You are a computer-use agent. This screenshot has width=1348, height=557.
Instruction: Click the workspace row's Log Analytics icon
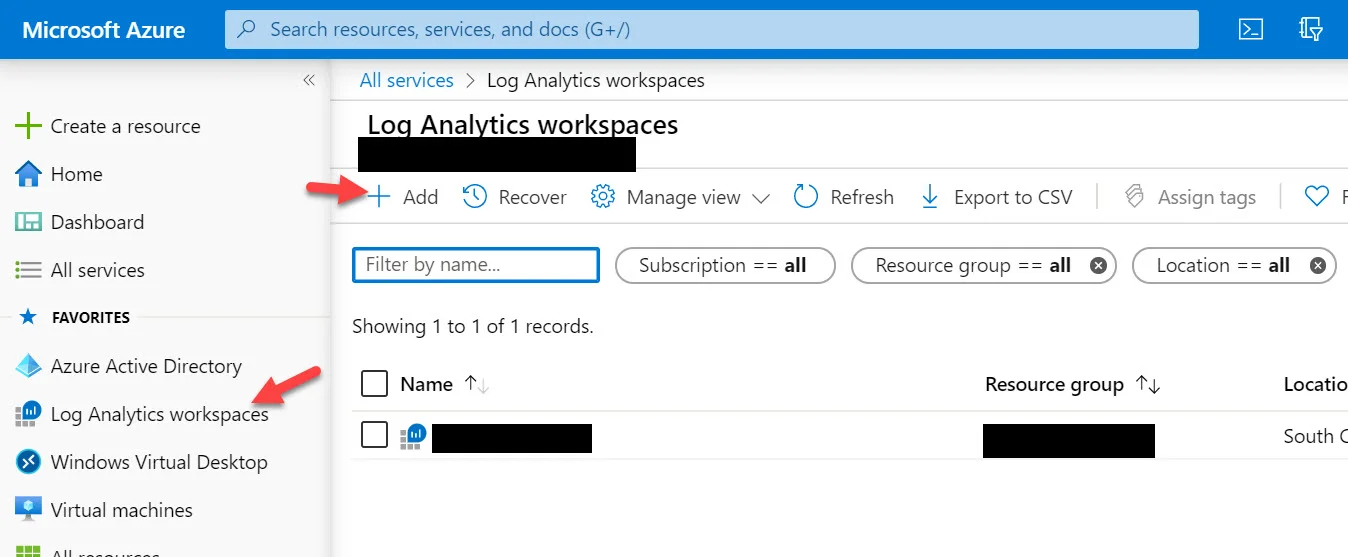pos(413,435)
